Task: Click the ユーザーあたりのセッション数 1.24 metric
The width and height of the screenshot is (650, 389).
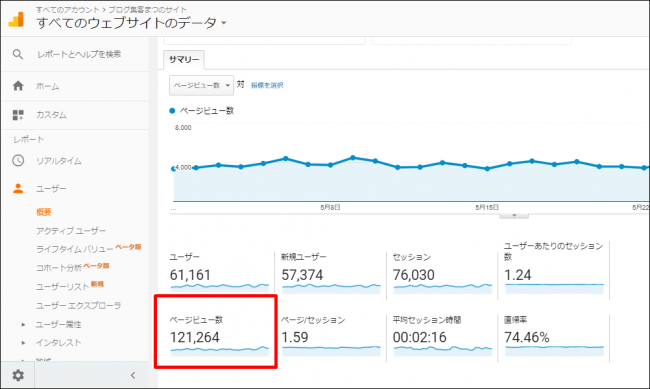Action: pyautogui.click(x=554, y=268)
